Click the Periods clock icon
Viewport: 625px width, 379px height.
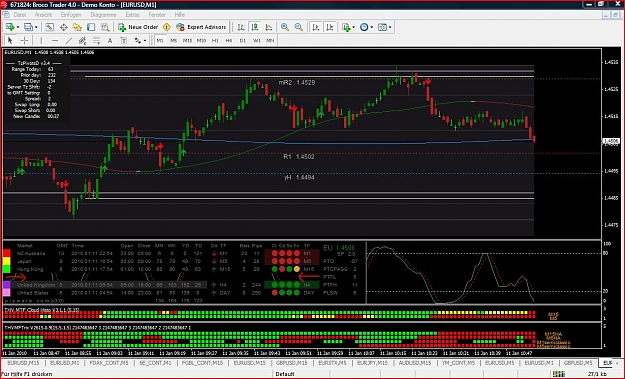point(364,27)
